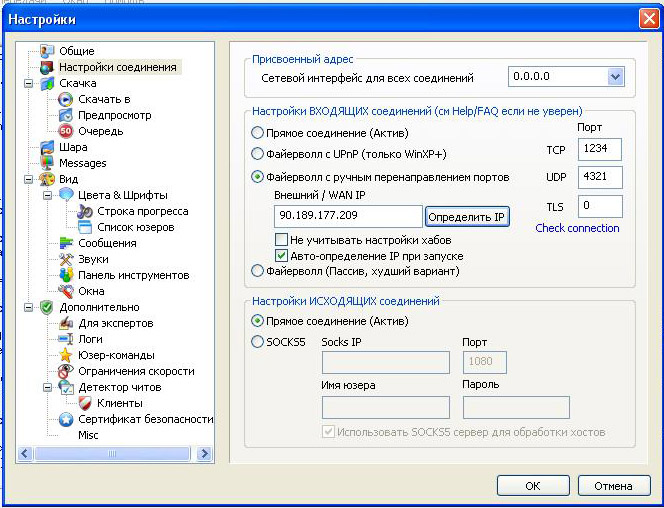The image size is (664, 508).
Task: Click the Общие settings icon in tree
Action: (47, 51)
